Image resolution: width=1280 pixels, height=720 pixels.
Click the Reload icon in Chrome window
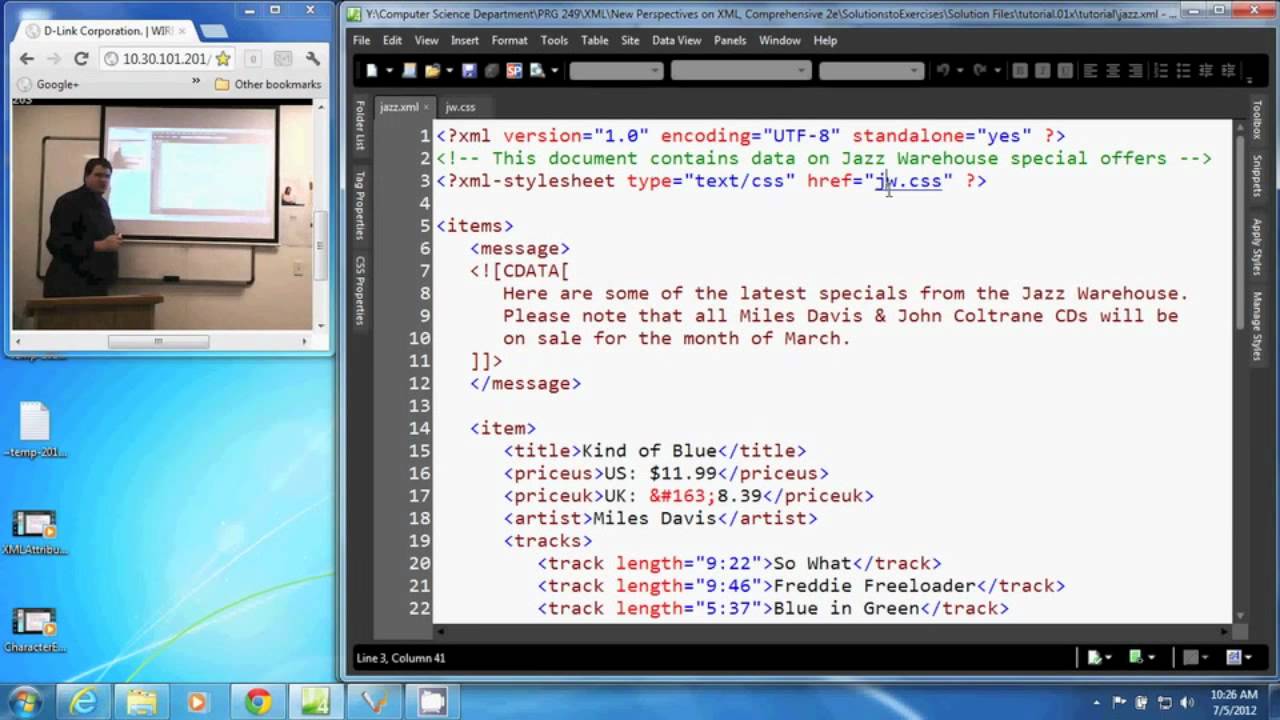[81, 59]
